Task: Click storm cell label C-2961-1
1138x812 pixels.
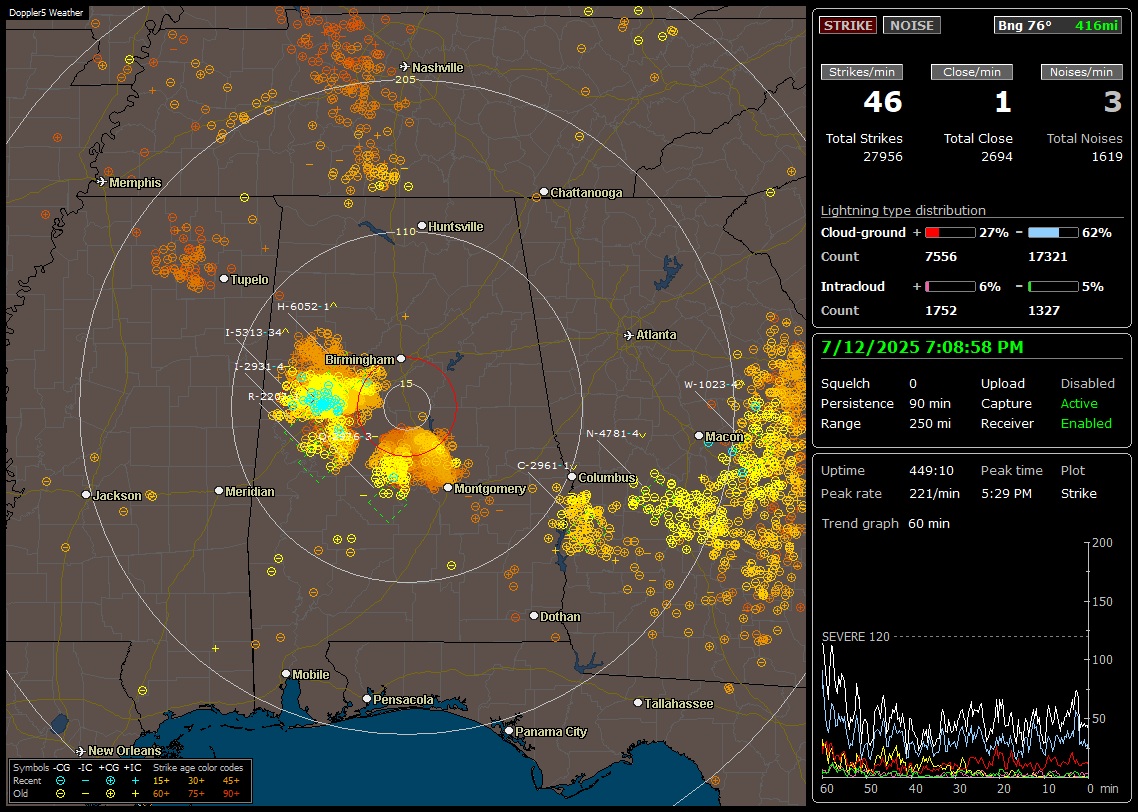Action: [x=547, y=465]
